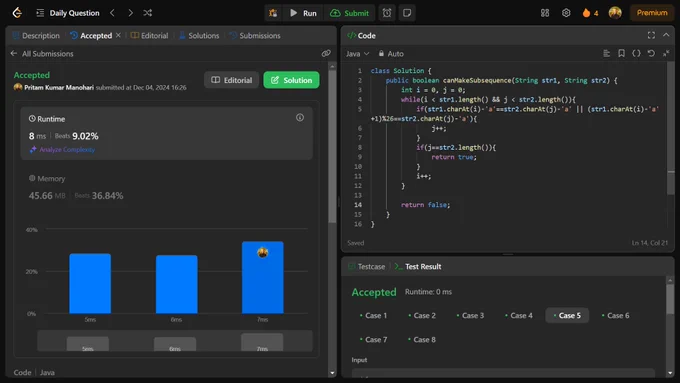
Task: Open the Daily Question problem list
Action: (x=68, y=13)
